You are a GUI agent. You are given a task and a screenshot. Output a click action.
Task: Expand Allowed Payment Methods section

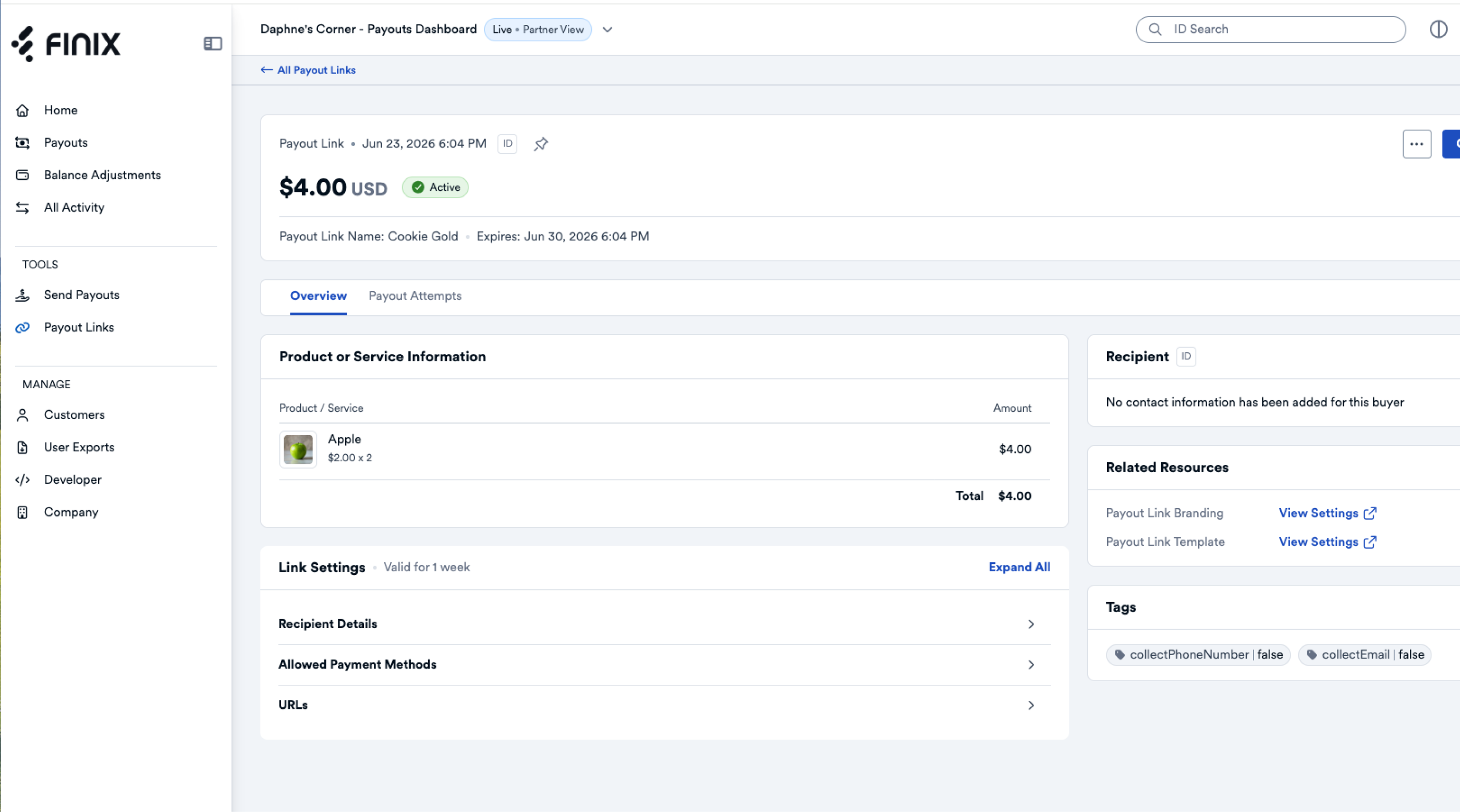pos(664,665)
